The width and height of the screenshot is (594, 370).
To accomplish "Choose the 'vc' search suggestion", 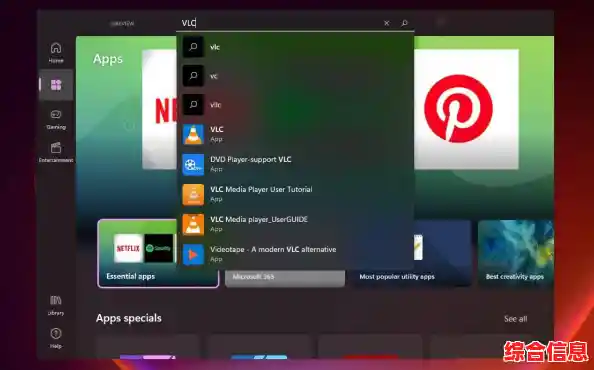I will coord(295,76).
